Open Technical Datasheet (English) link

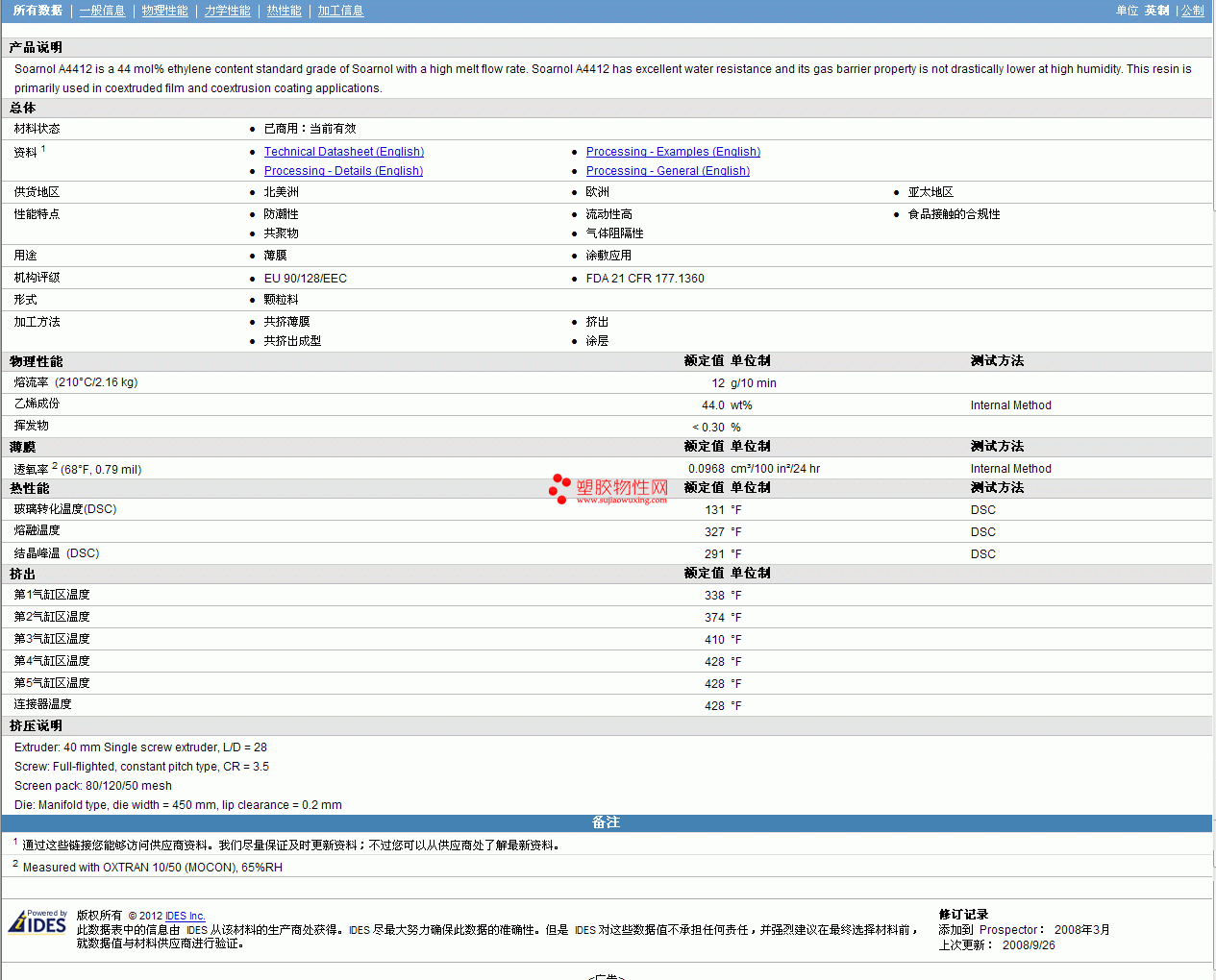pos(343,152)
